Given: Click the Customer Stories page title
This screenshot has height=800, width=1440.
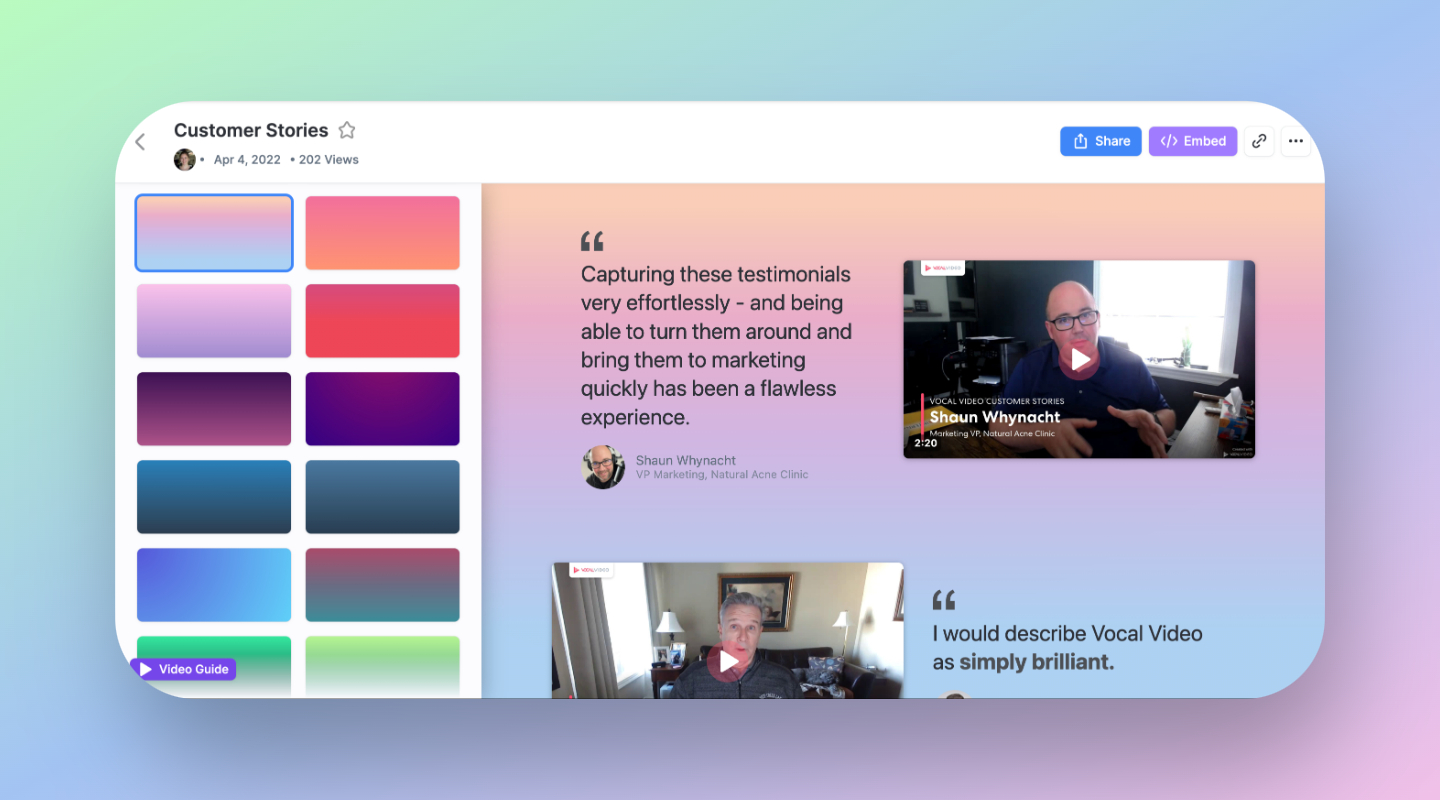Looking at the screenshot, I should pos(251,130).
